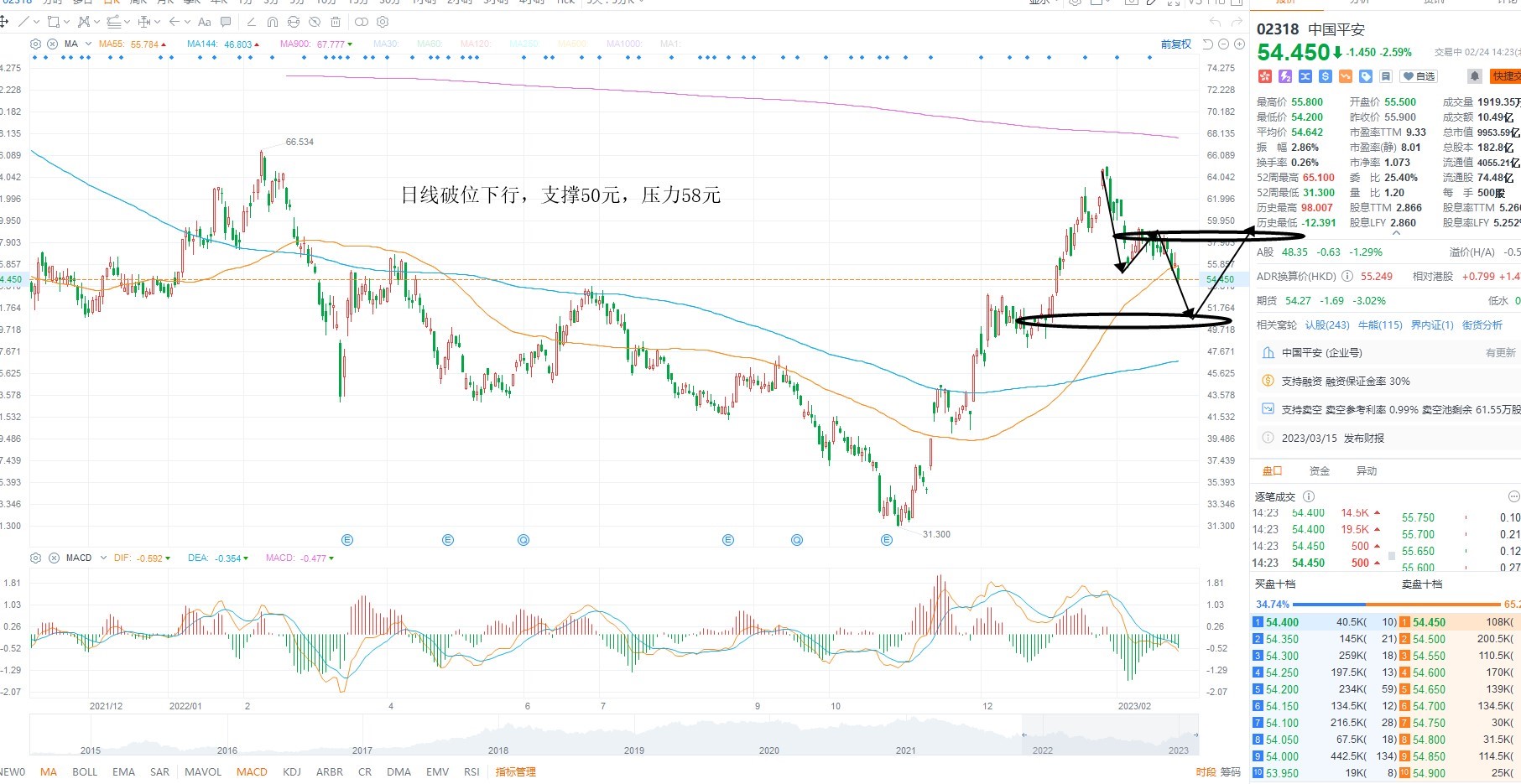Open MACD indicator settings gear

[35, 558]
